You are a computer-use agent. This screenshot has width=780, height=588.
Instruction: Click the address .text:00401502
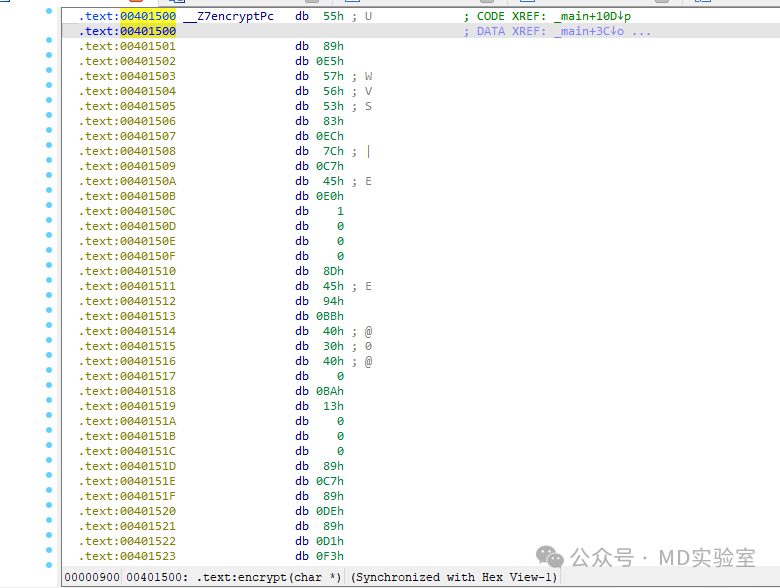(127, 61)
